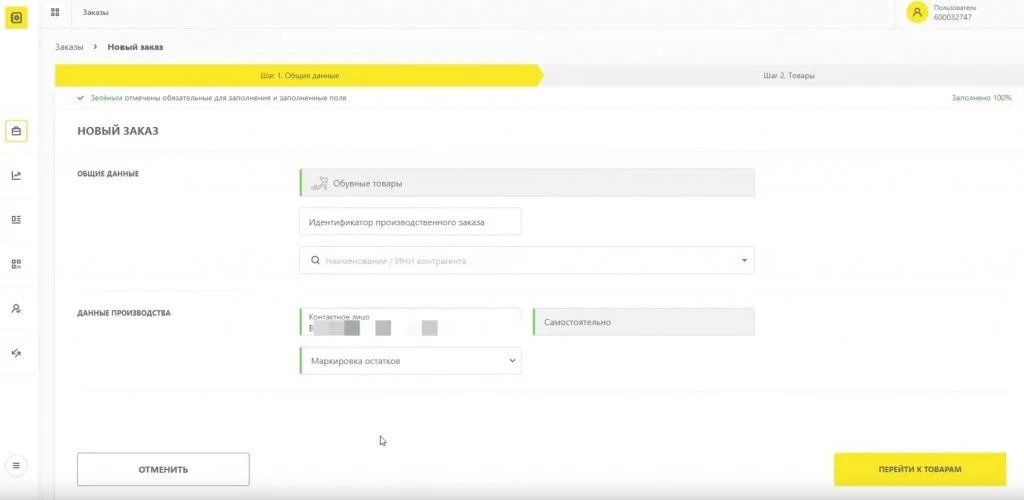Click the Контактное лицо field
The width and height of the screenshot is (1024, 500).
click(410, 322)
